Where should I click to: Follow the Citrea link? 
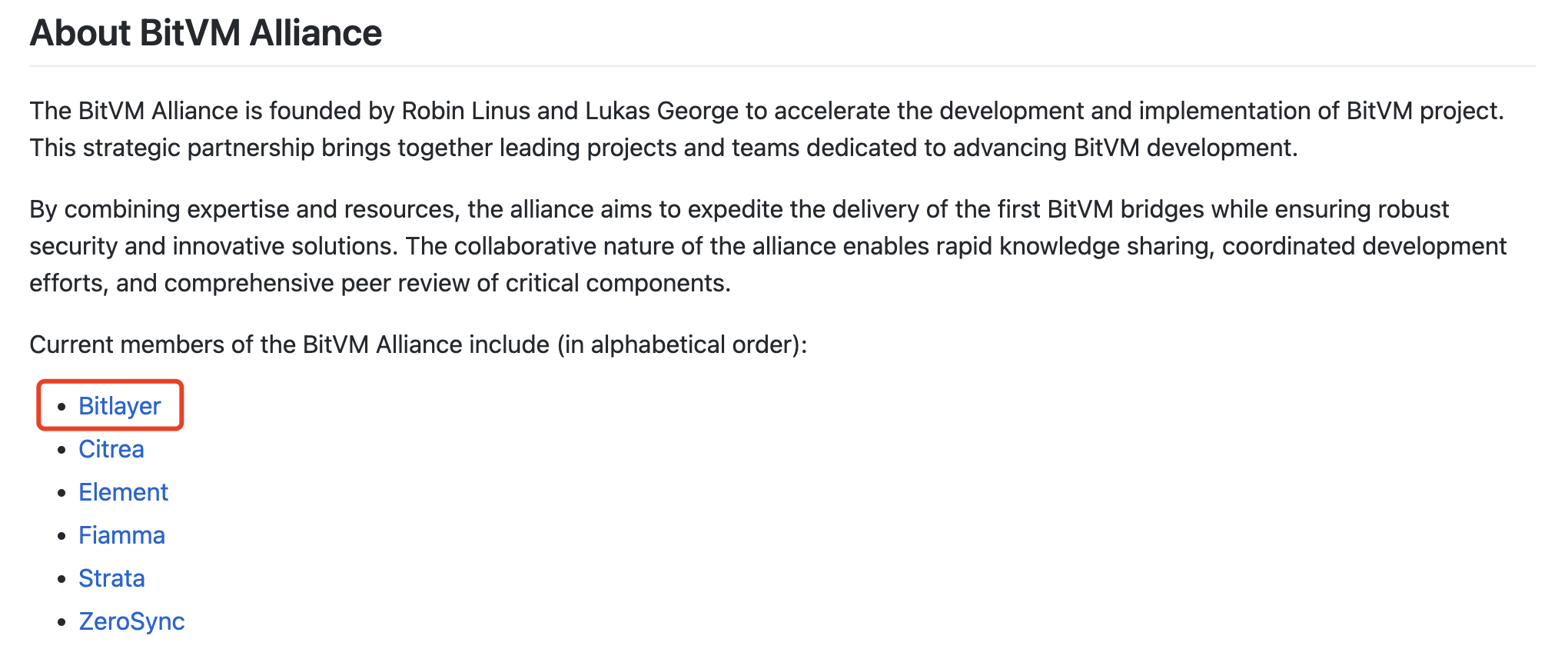111,449
